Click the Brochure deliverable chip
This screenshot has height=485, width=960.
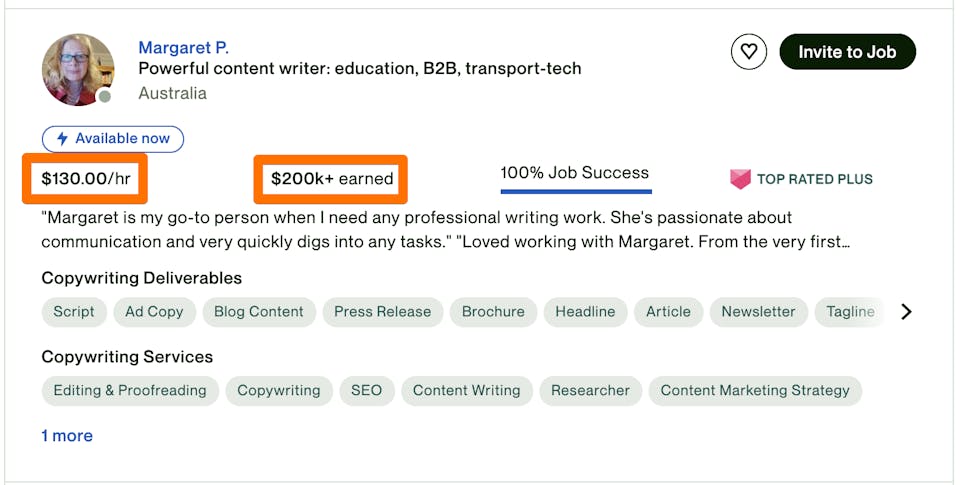tap(493, 312)
